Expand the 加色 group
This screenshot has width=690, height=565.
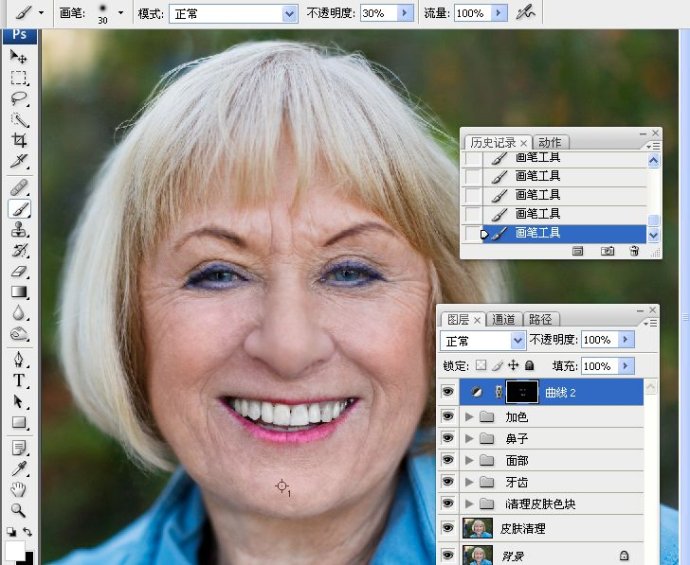pos(469,416)
